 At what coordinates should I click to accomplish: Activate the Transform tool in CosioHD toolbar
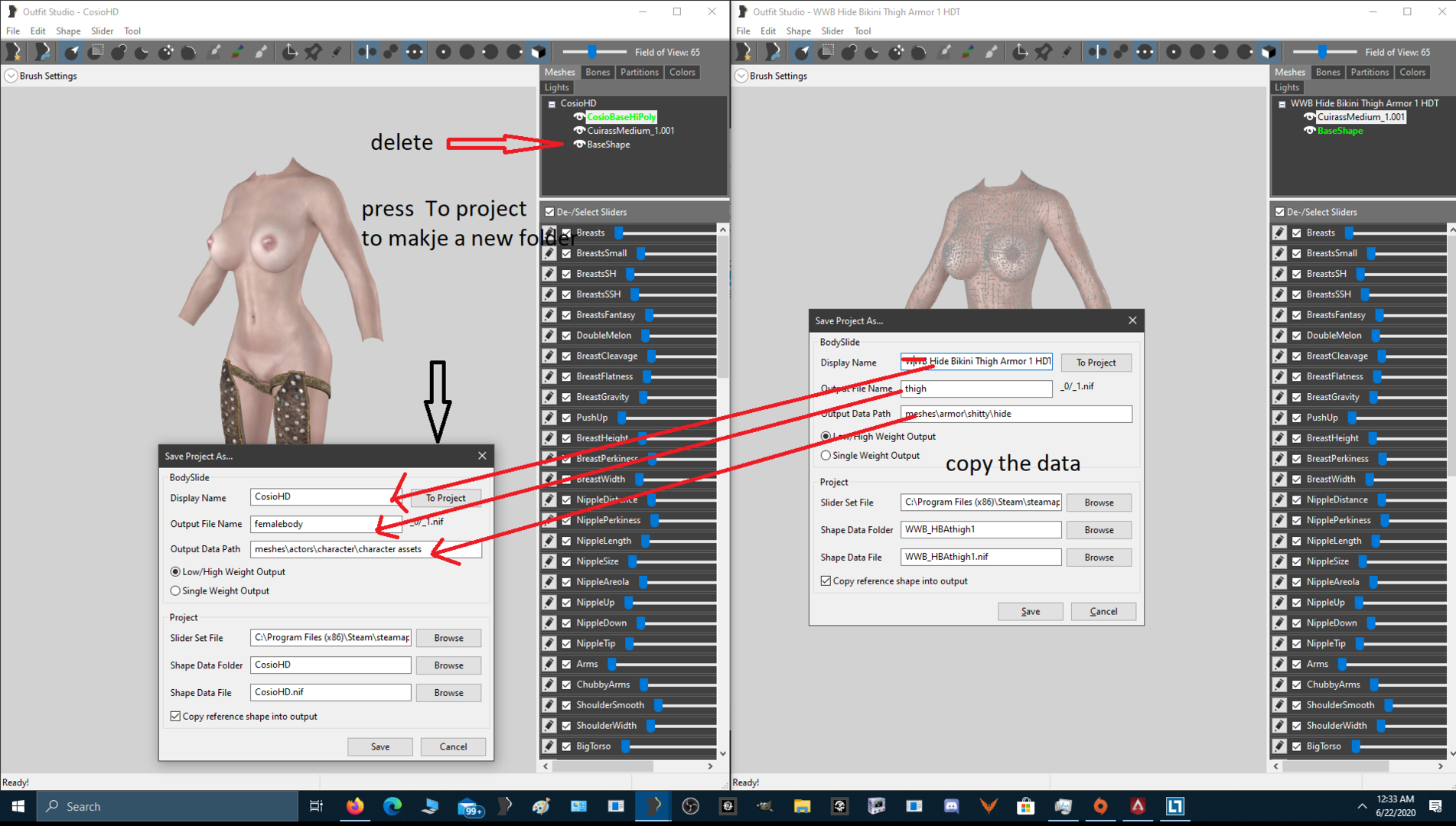[290, 52]
